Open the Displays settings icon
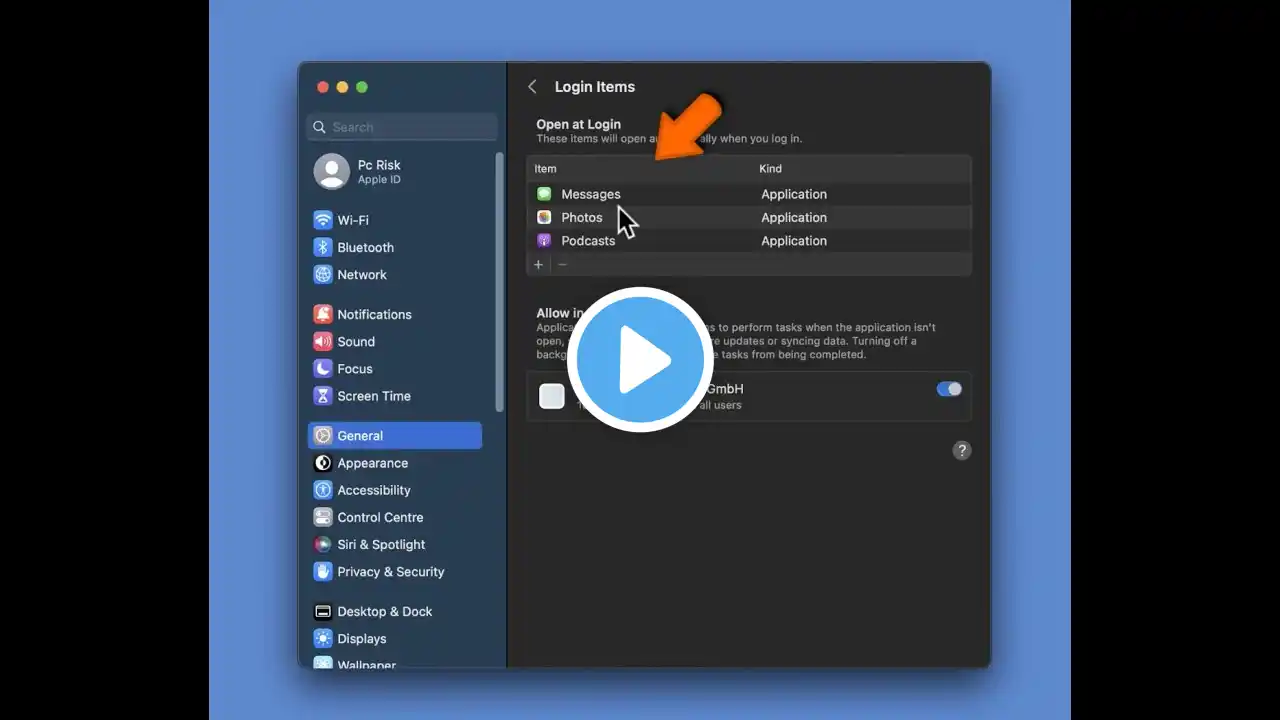This screenshot has height=720, width=1280. (323, 638)
